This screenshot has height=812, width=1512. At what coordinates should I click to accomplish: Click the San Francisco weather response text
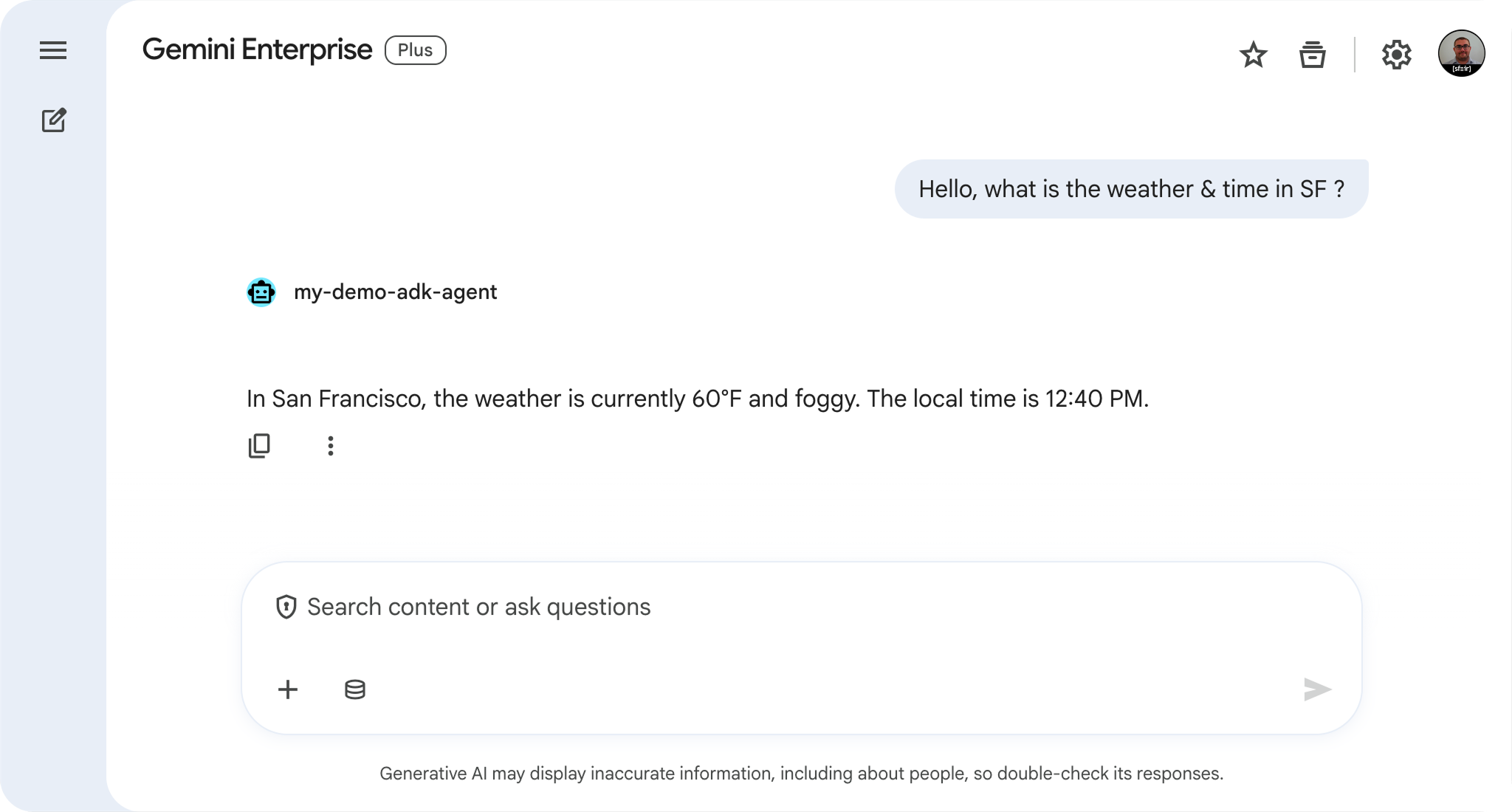point(697,399)
